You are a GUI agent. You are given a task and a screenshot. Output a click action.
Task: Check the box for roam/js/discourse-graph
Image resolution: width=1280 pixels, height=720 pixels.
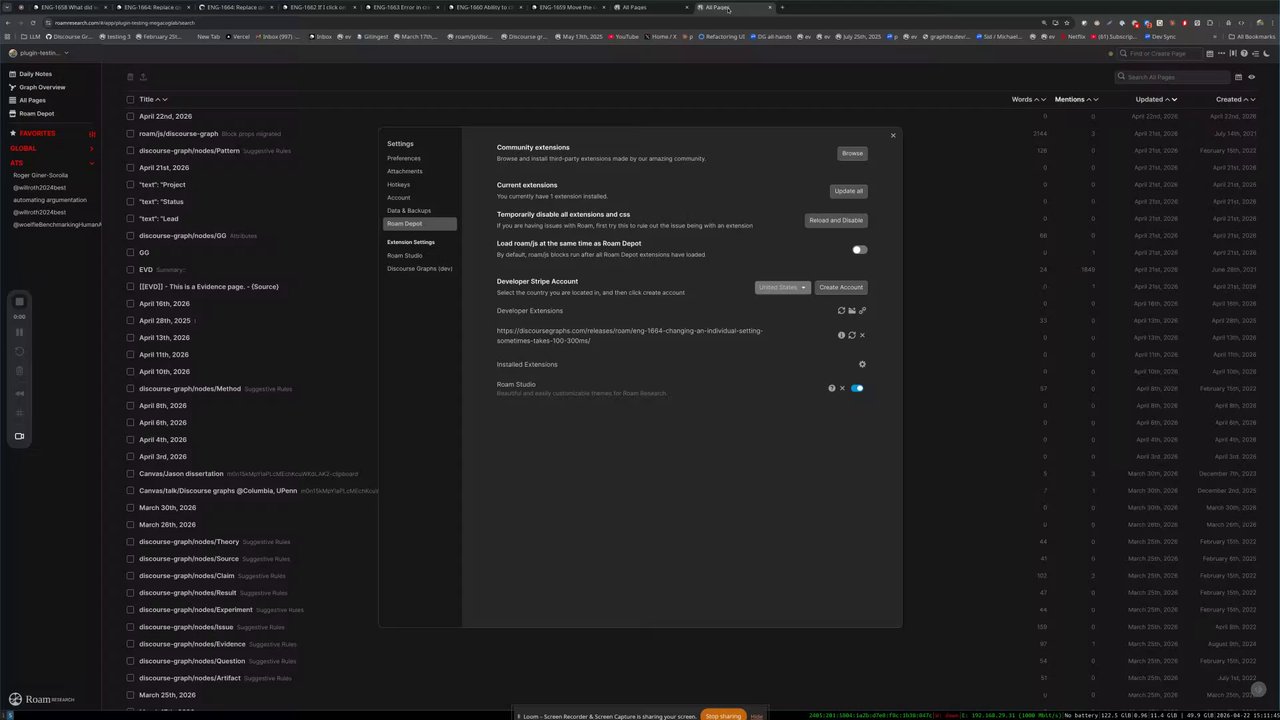coord(130,133)
